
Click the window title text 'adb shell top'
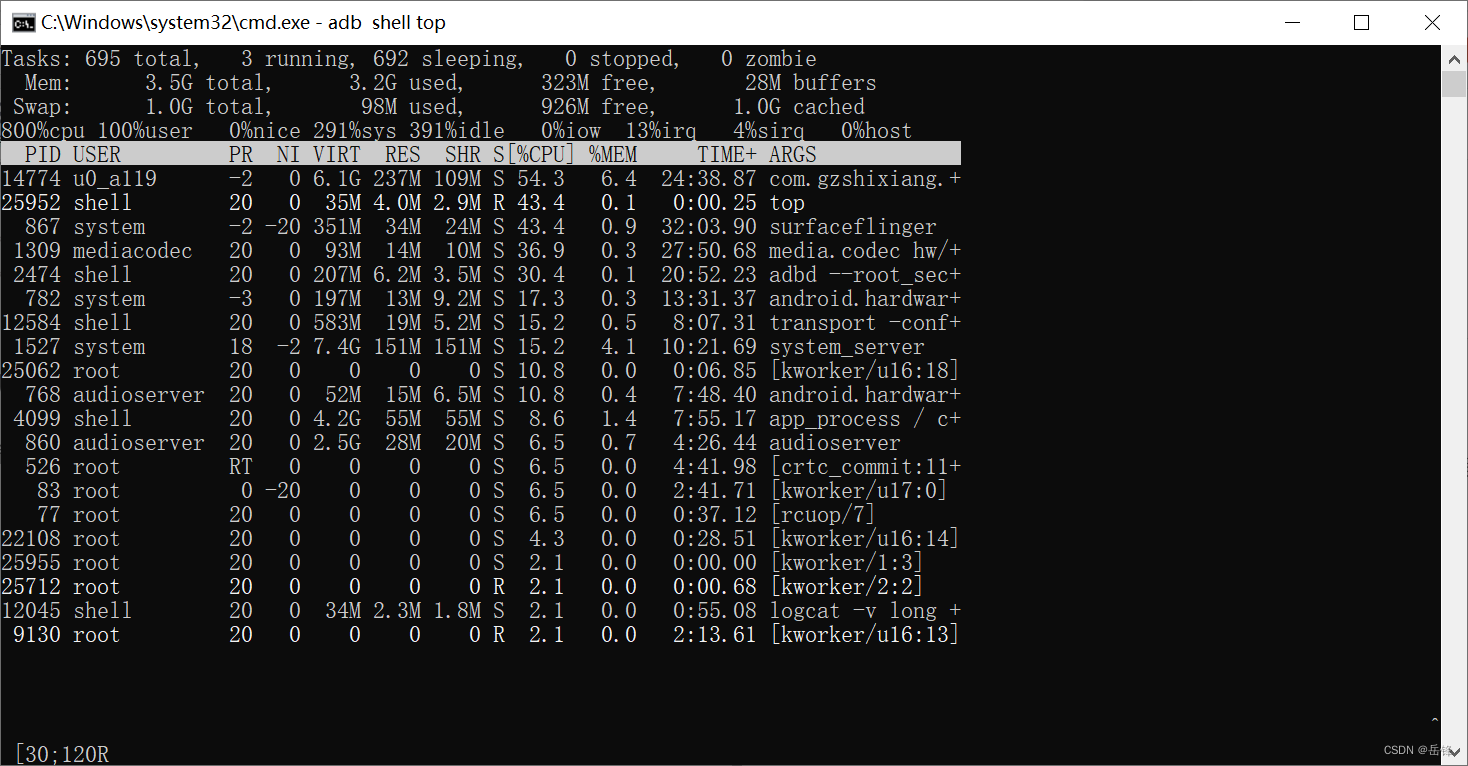click(387, 22)
